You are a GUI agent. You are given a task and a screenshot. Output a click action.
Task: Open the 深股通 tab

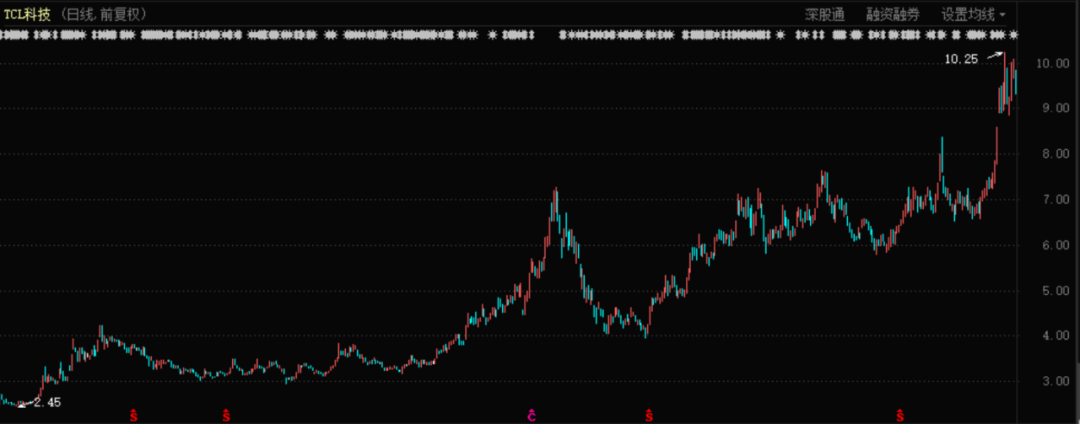point(825,14)
